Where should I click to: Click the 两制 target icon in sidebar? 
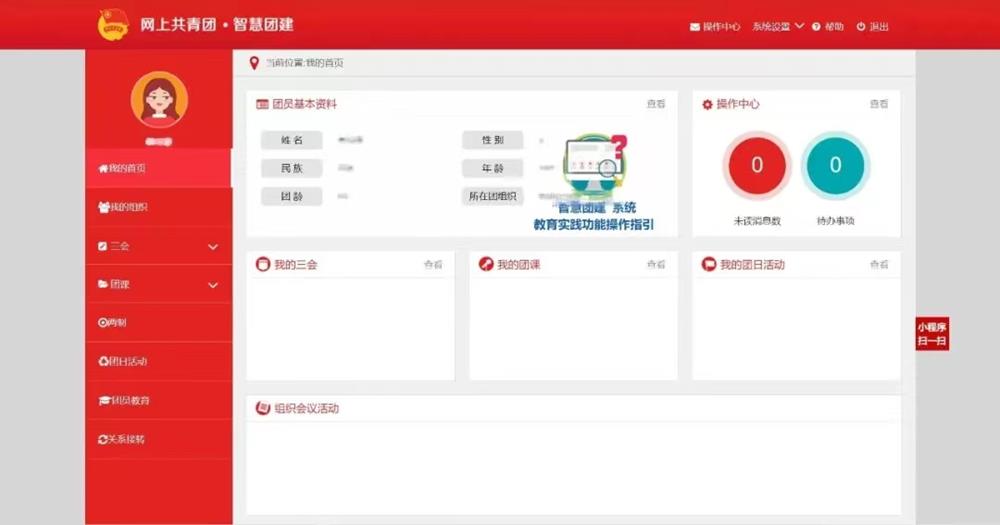pos(102,323)
